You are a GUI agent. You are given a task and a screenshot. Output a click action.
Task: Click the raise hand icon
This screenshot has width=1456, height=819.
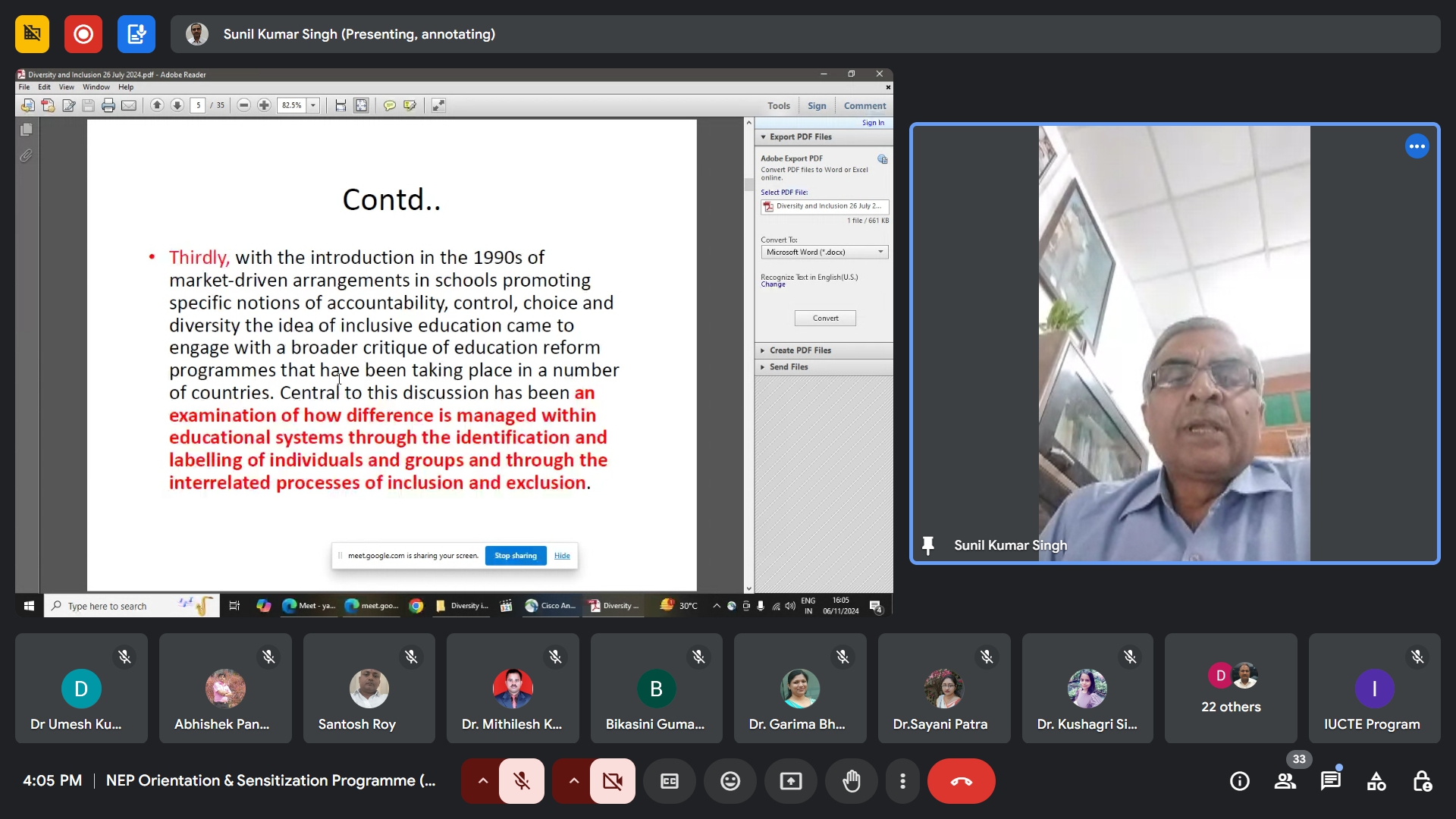(x=851, y=781)
